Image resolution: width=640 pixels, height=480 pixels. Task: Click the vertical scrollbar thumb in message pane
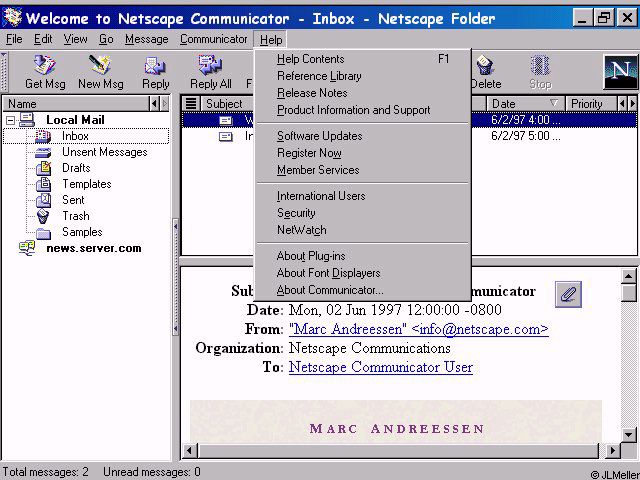click(629, 293)
